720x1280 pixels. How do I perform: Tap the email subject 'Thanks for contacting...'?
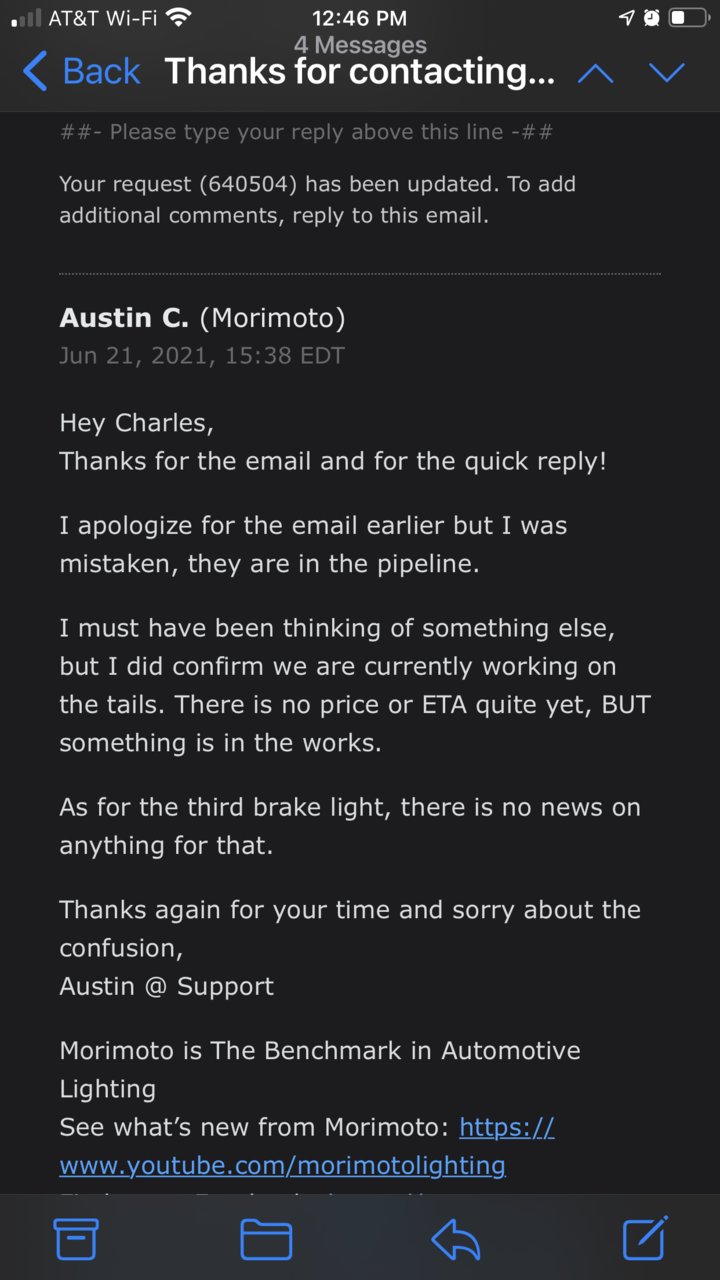[360, 72]
